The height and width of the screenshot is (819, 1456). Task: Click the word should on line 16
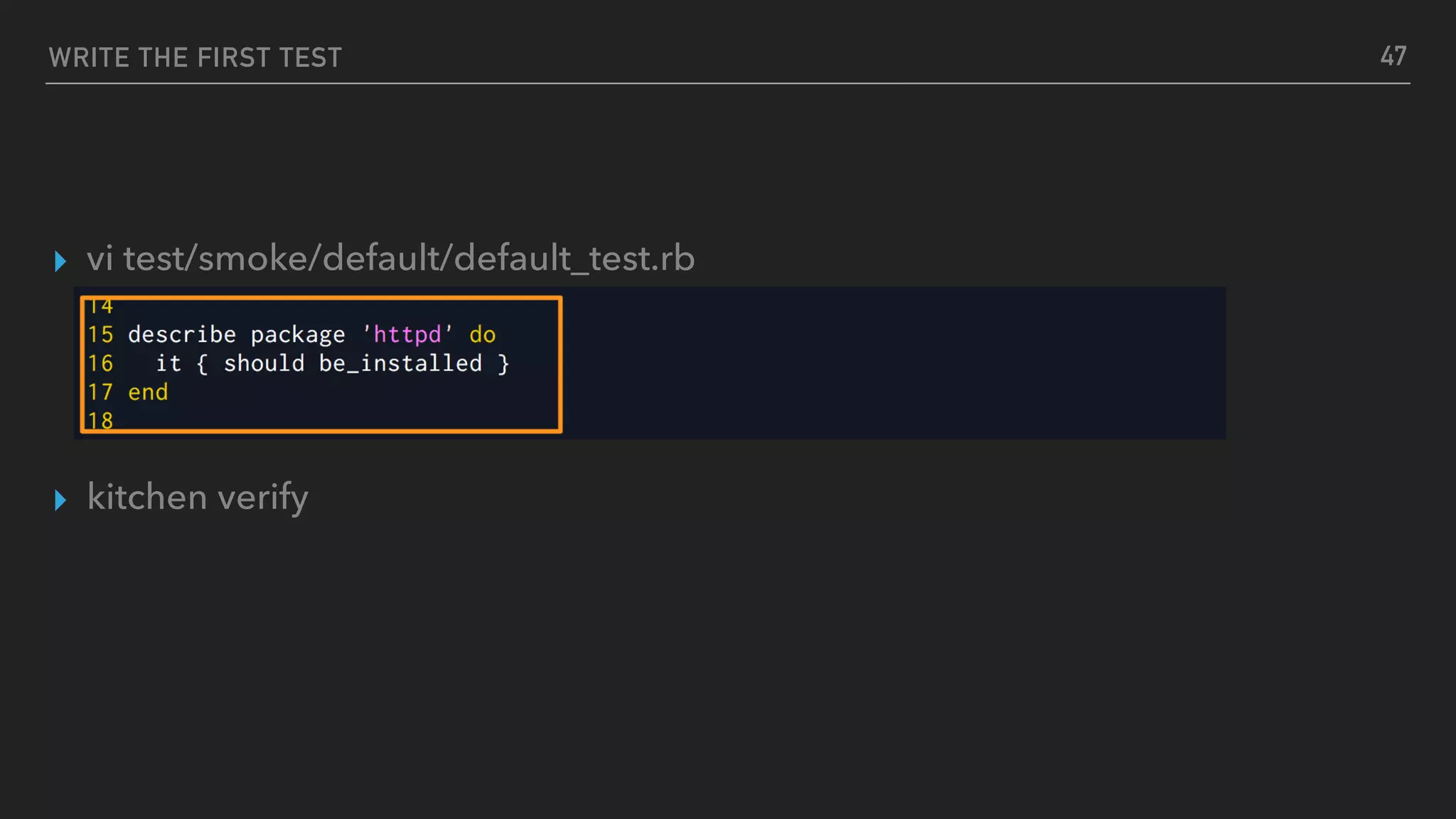pos(264,363)
